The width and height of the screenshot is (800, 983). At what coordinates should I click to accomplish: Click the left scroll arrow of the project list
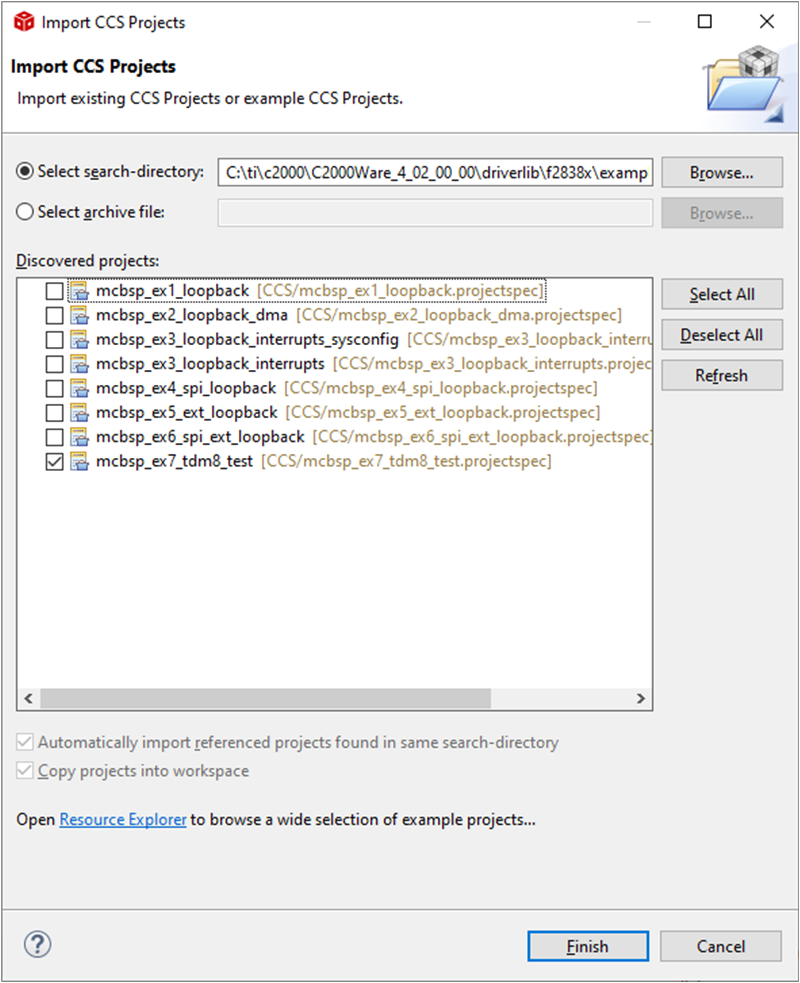point(28,698)
